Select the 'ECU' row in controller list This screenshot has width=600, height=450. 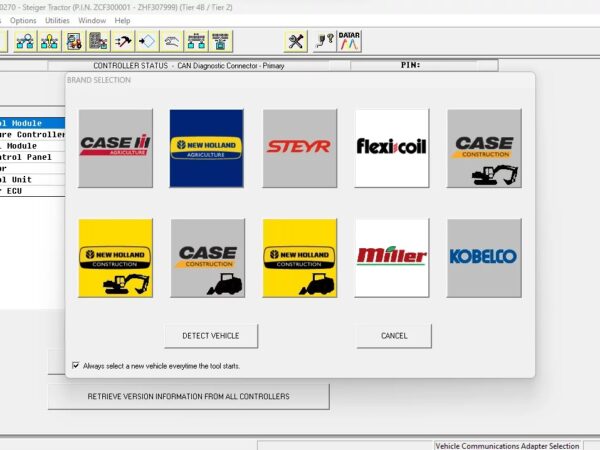click(33, 191)
